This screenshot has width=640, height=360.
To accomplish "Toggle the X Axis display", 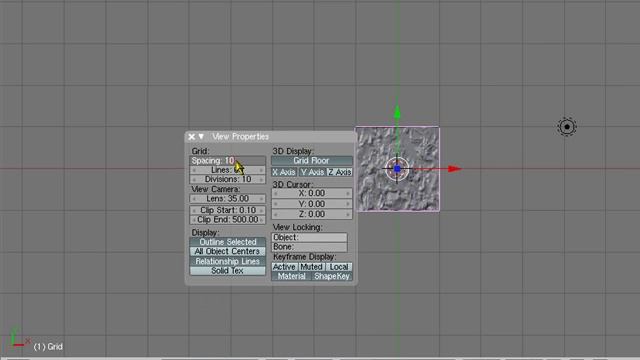I will (284, 172).
